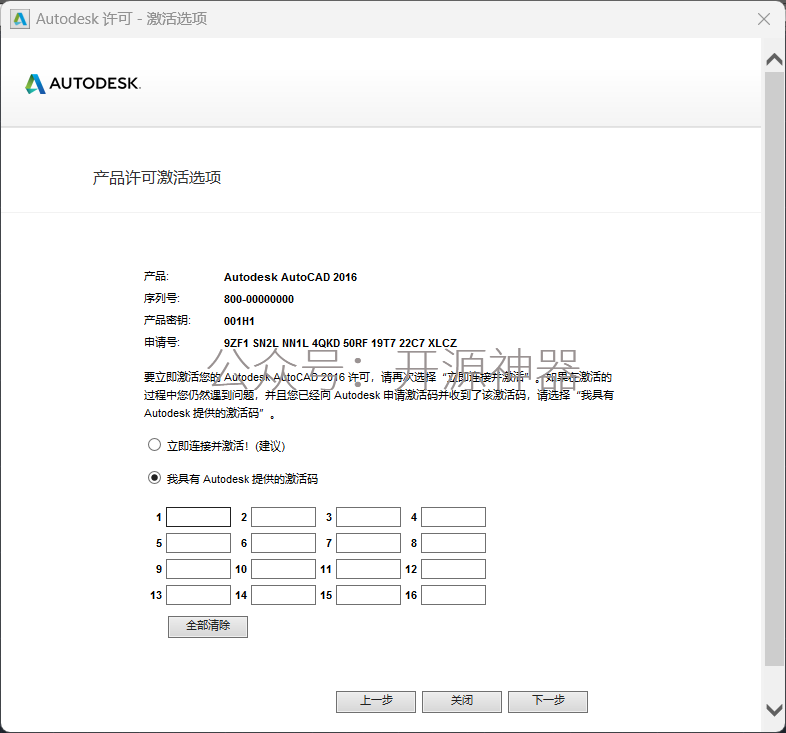Viewport: 786px width, 733px height.
Task: Click activation code field 10
Action: (x=283, y=569)
